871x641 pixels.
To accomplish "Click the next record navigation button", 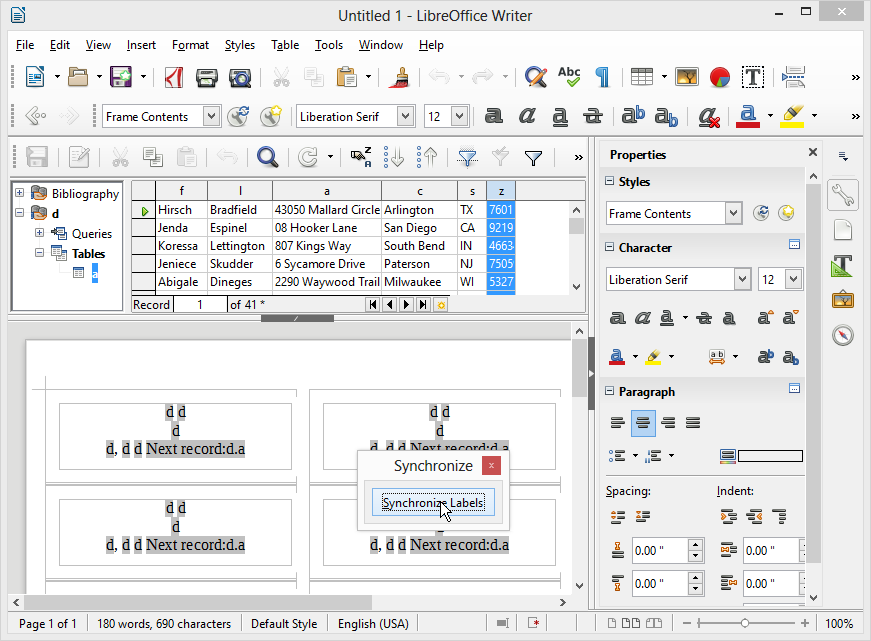I will [x=407, y=304].
